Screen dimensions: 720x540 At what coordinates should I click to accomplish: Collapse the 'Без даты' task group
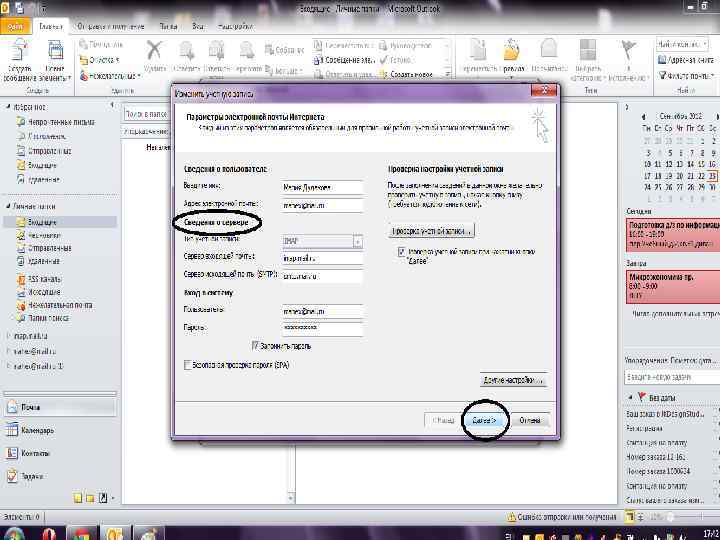pyautogui.click(x=630, y=397)
